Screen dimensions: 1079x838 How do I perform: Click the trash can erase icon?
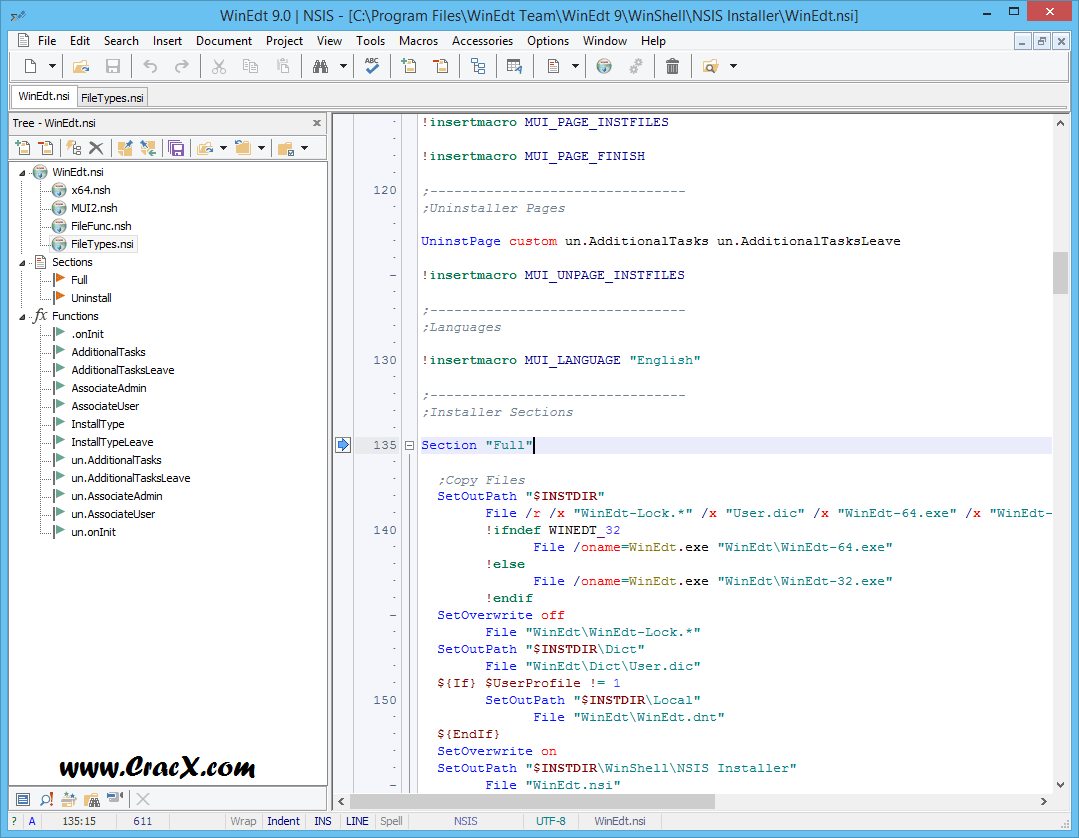pyautogui.click(x=672, y=67)
